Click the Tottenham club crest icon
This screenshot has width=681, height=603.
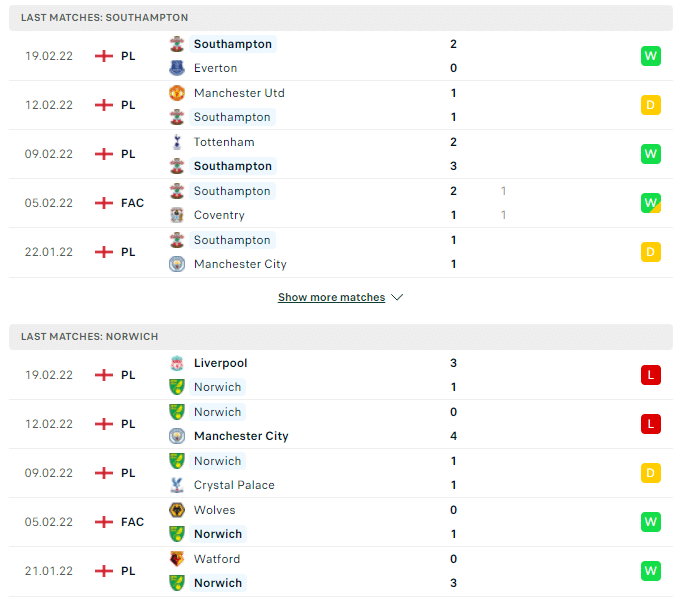[177, 142]
